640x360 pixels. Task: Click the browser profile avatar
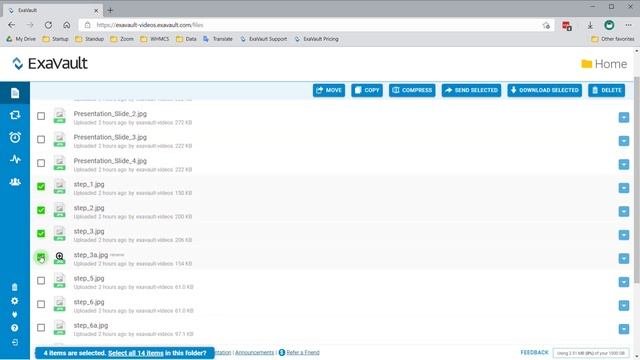(609, 25)
